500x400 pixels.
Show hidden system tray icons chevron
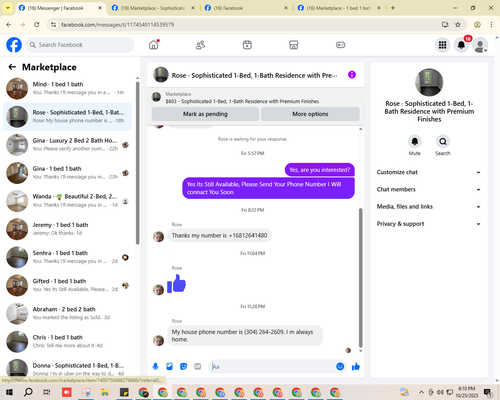(x=421, y=392)
